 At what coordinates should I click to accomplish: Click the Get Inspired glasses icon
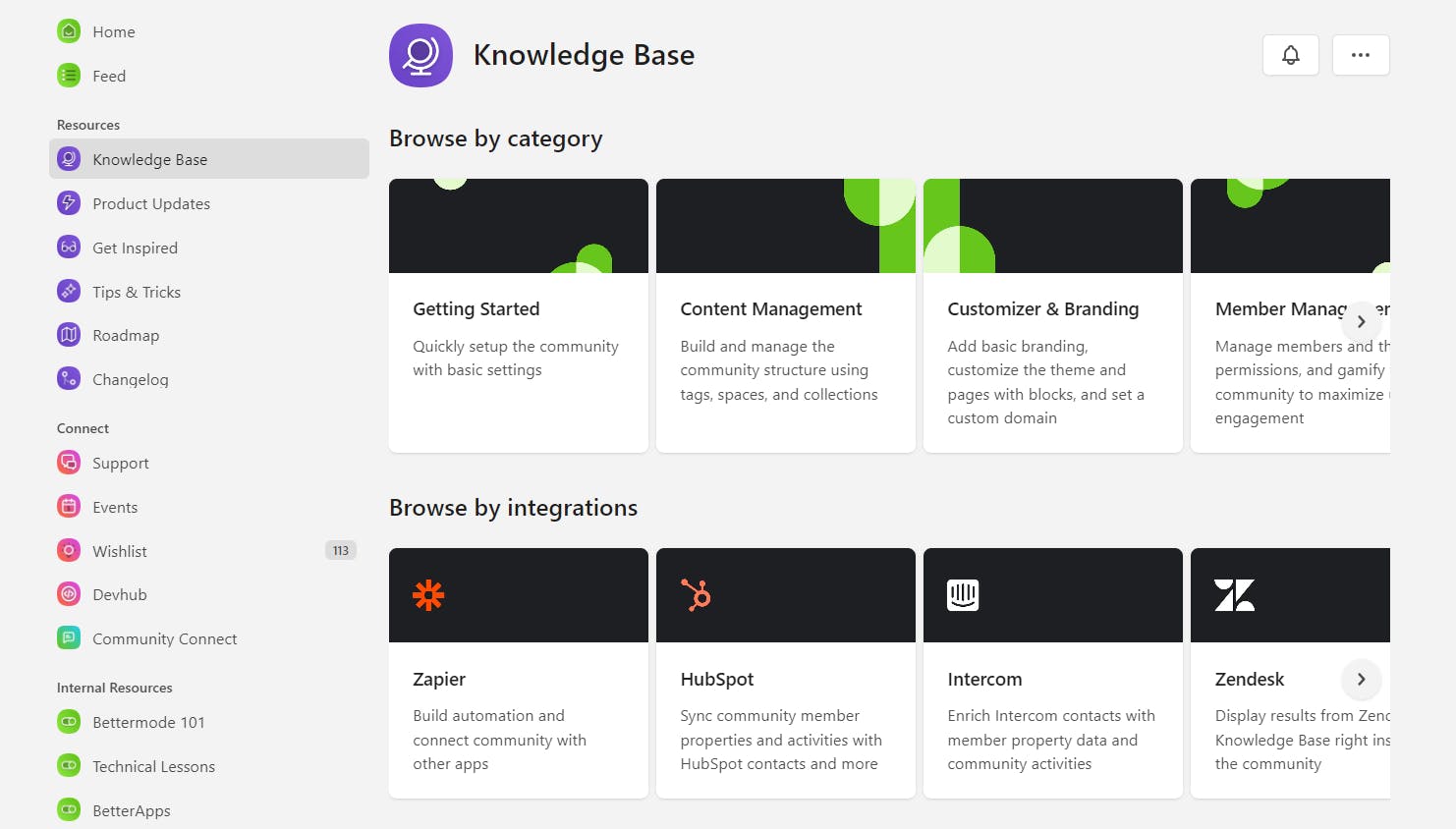[69, 248]
